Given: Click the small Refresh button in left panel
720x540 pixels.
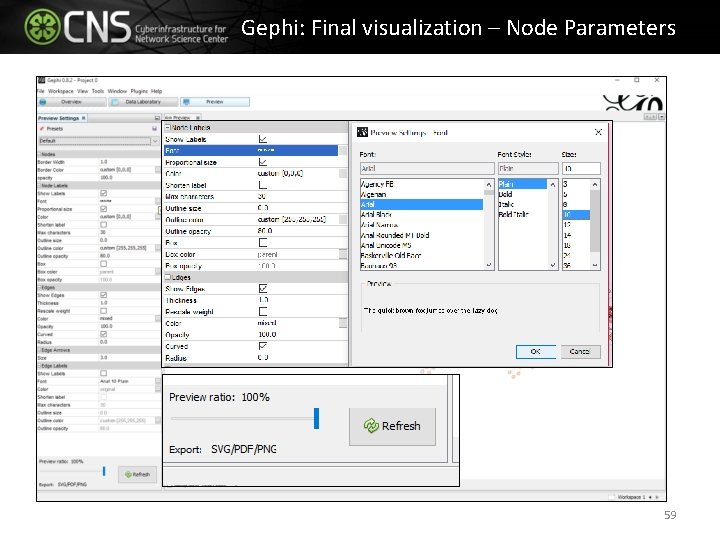Looking at the screenshot, I should (x=137, y=474).
